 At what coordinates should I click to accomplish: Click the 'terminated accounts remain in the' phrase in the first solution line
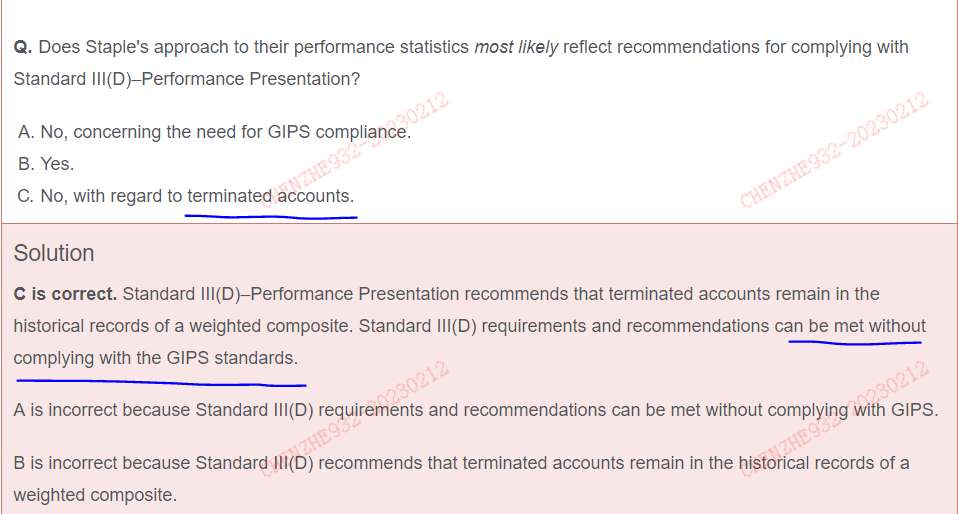click(744, 294)
